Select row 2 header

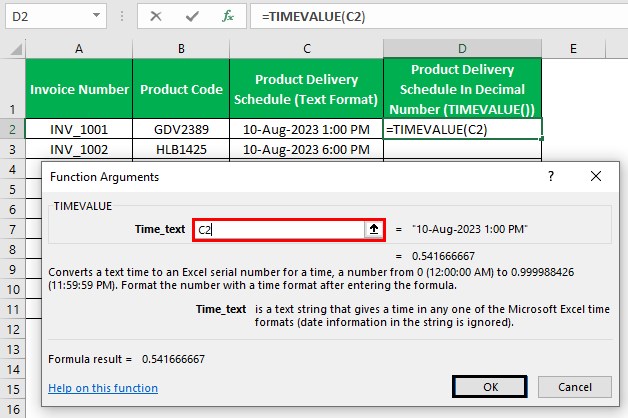(x=12, y=129)
